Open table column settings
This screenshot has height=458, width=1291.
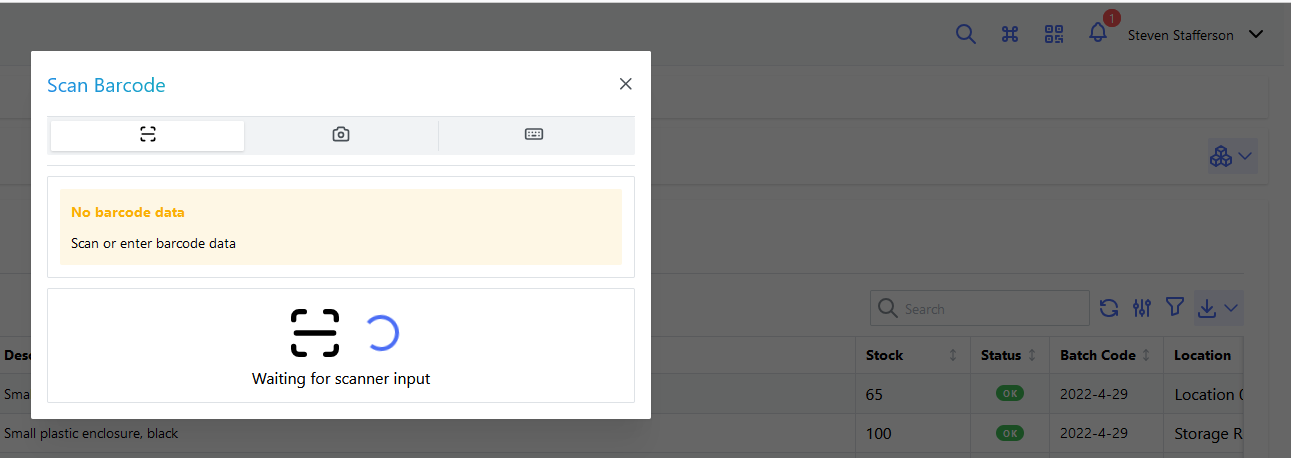1142,308
